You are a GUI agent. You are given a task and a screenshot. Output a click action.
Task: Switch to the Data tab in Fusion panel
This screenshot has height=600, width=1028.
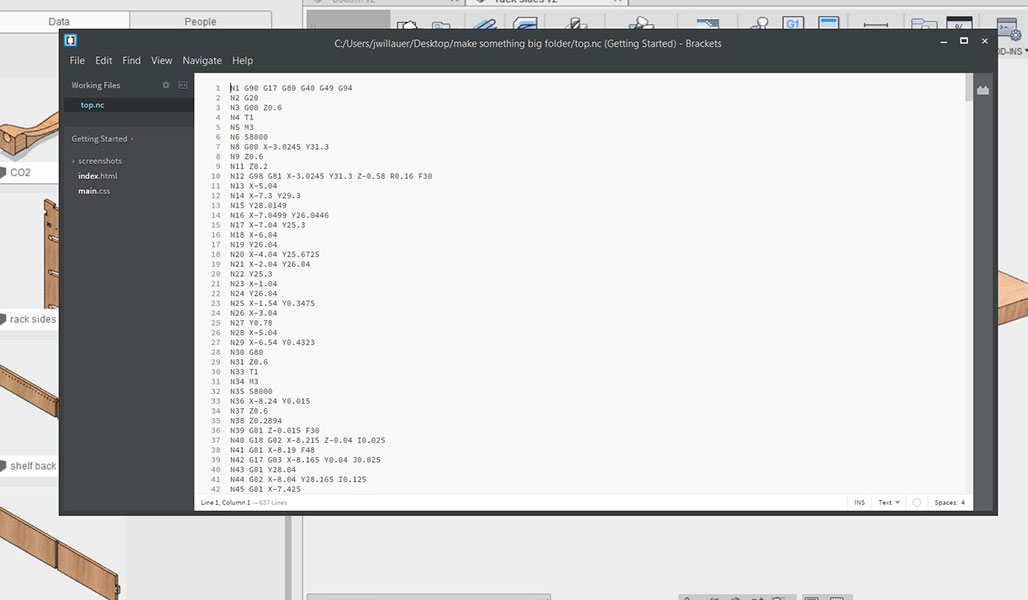[x=59, y=21]
